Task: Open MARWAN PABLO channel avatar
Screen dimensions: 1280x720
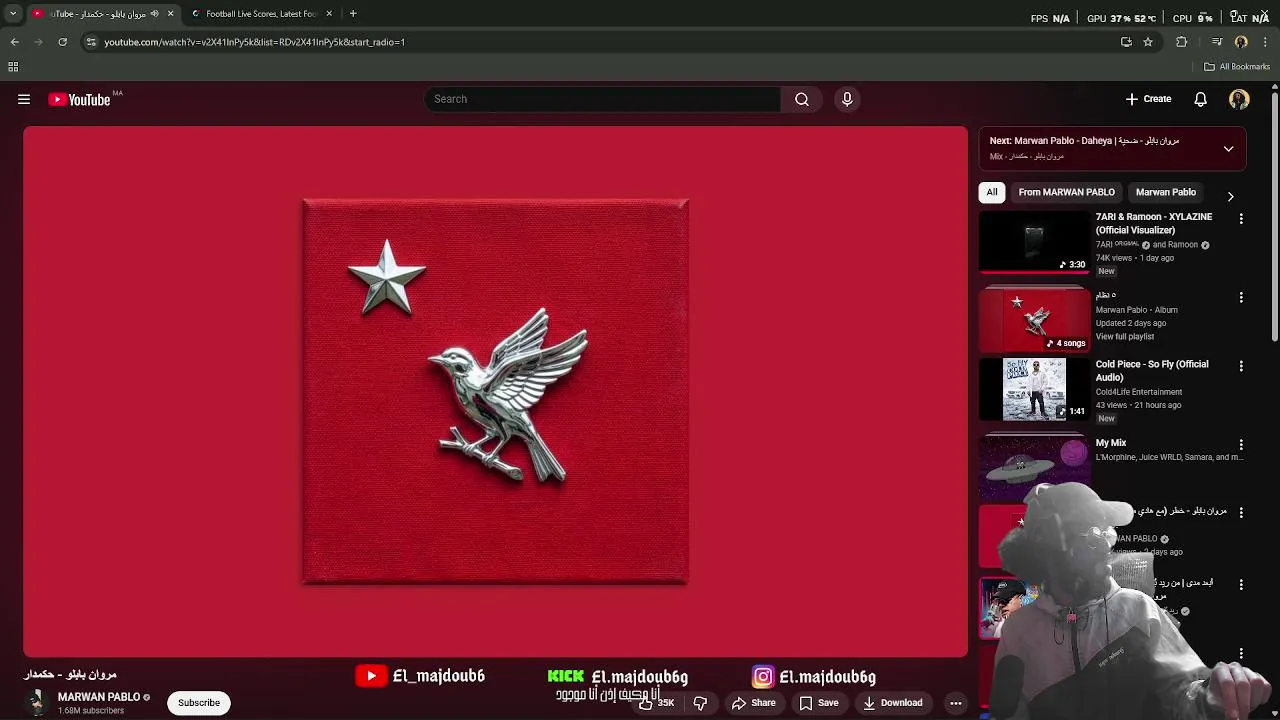Action: pos(37,702)
